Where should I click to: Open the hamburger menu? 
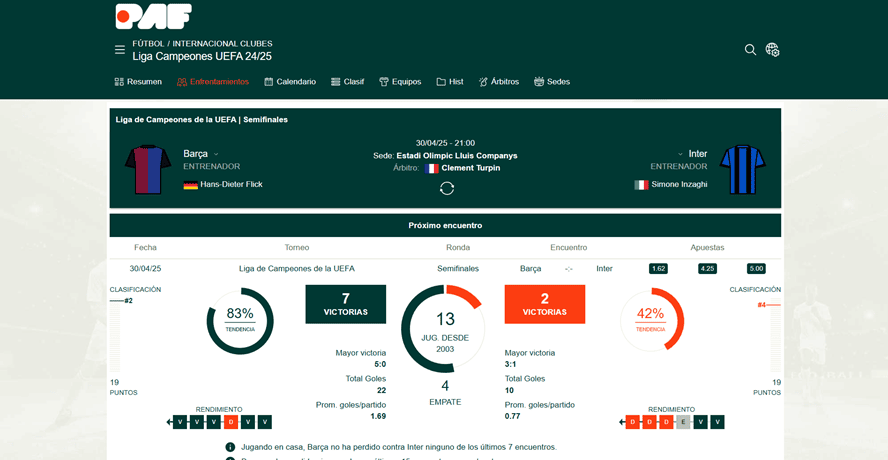tap(120, 50)
